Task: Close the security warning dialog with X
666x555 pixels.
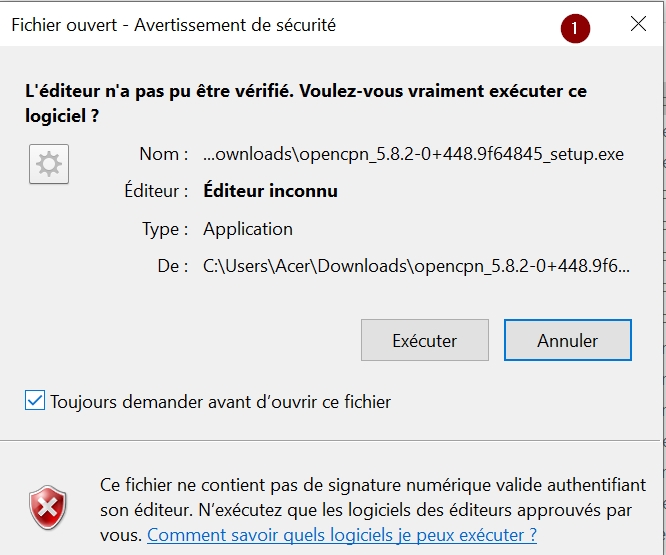Action: pos(638,24)
